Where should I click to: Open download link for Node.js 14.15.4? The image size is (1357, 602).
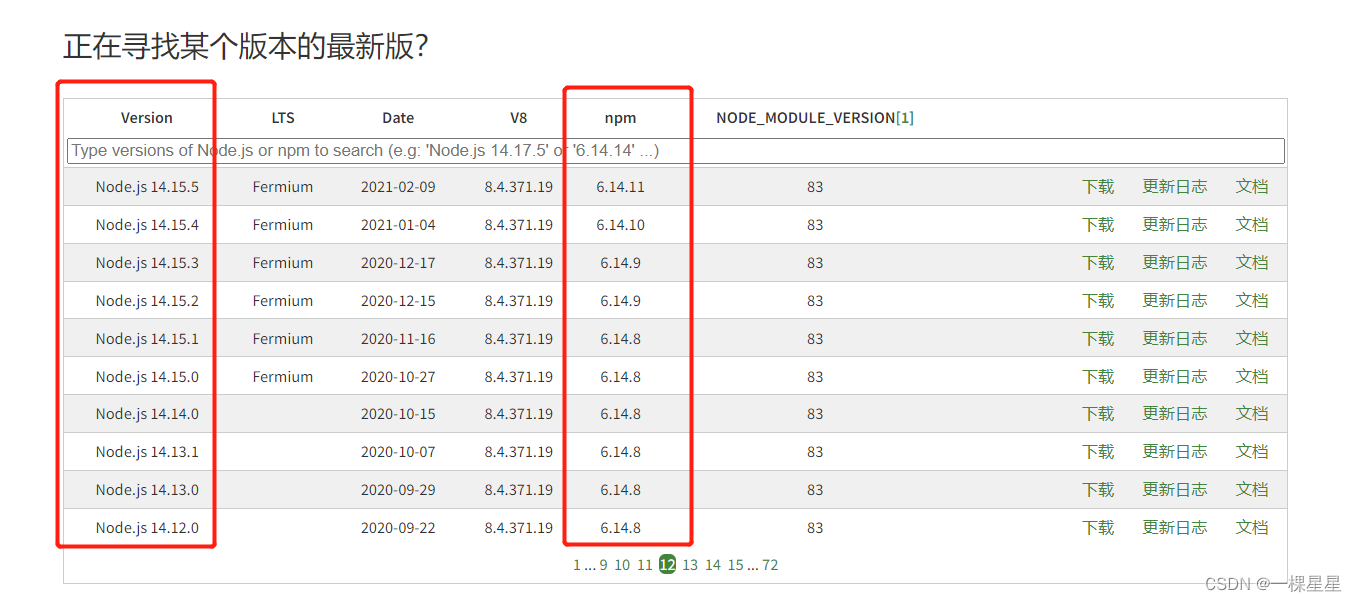[x=1098, y=225]
